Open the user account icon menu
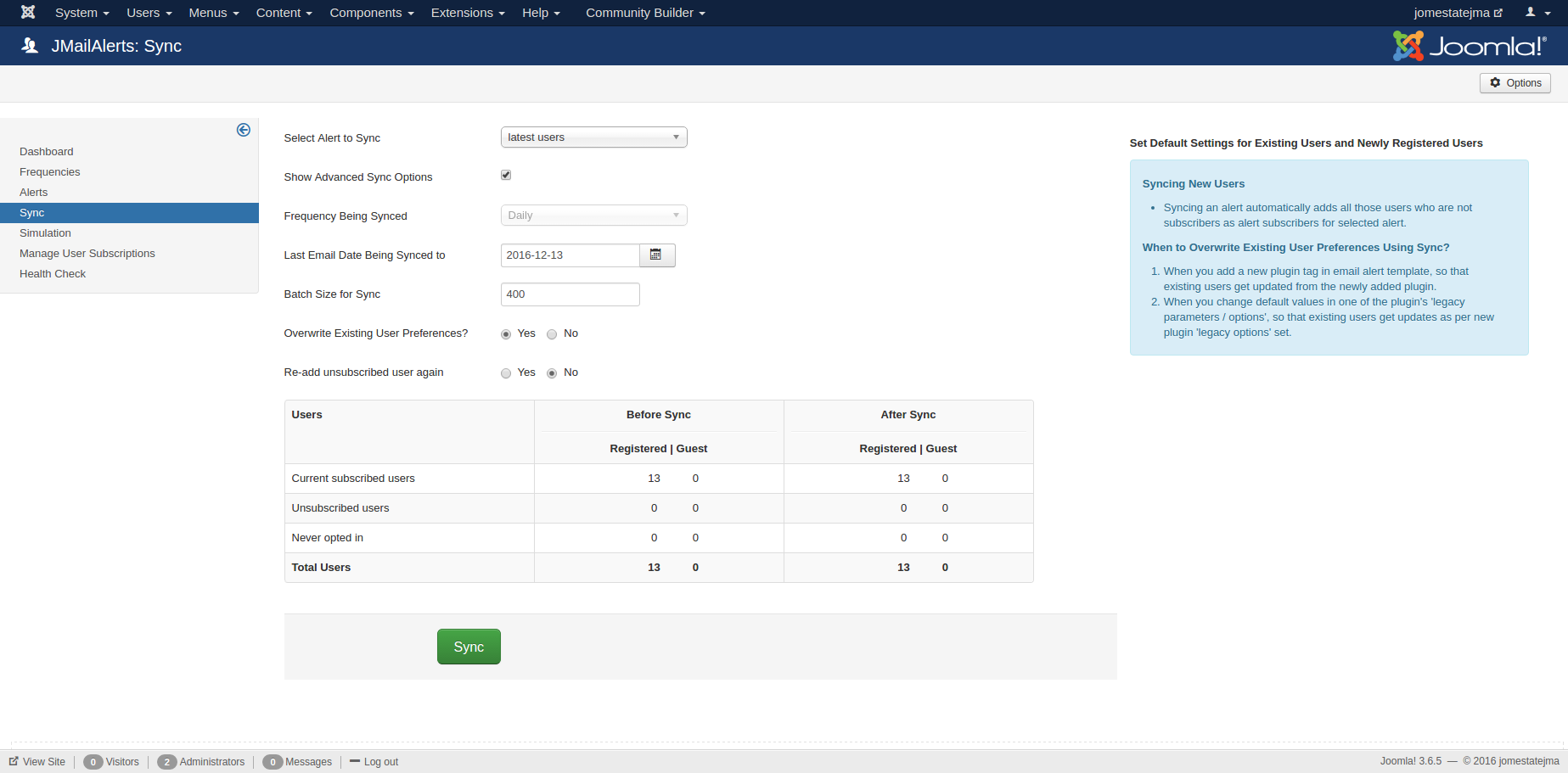 (x=1537, y=13)
